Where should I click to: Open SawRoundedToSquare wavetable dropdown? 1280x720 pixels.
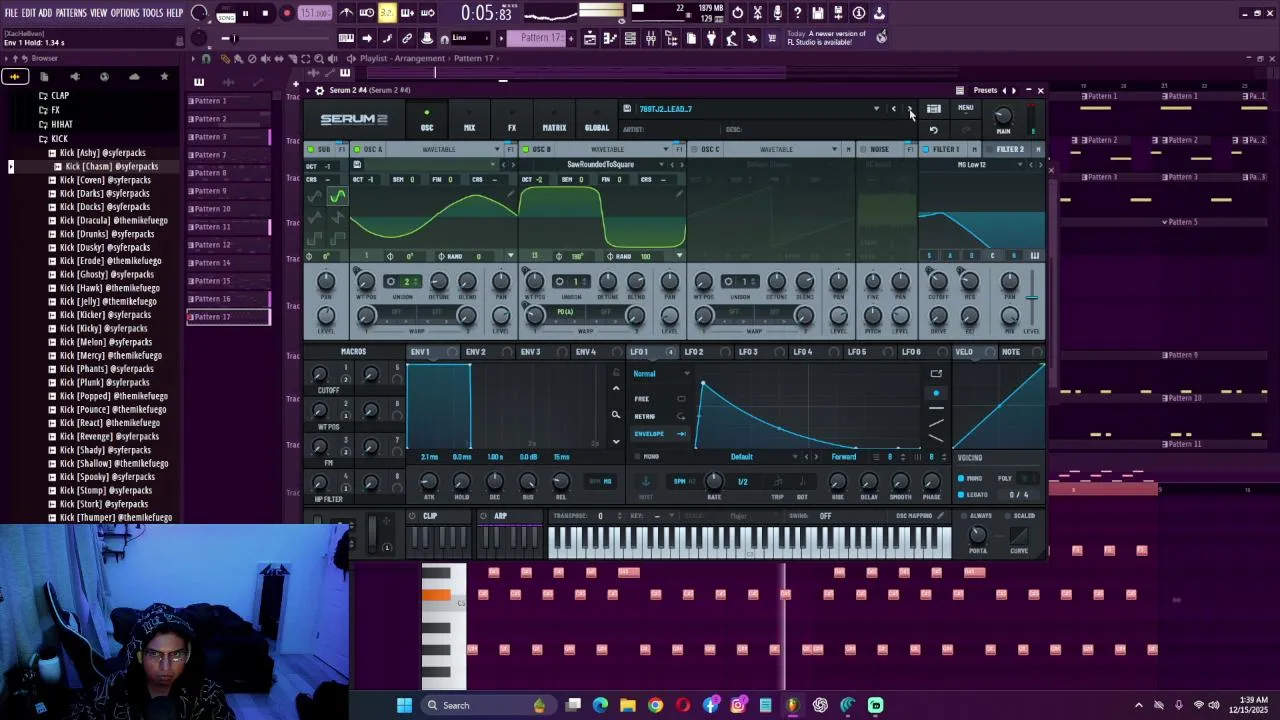[x=600, y=164]
